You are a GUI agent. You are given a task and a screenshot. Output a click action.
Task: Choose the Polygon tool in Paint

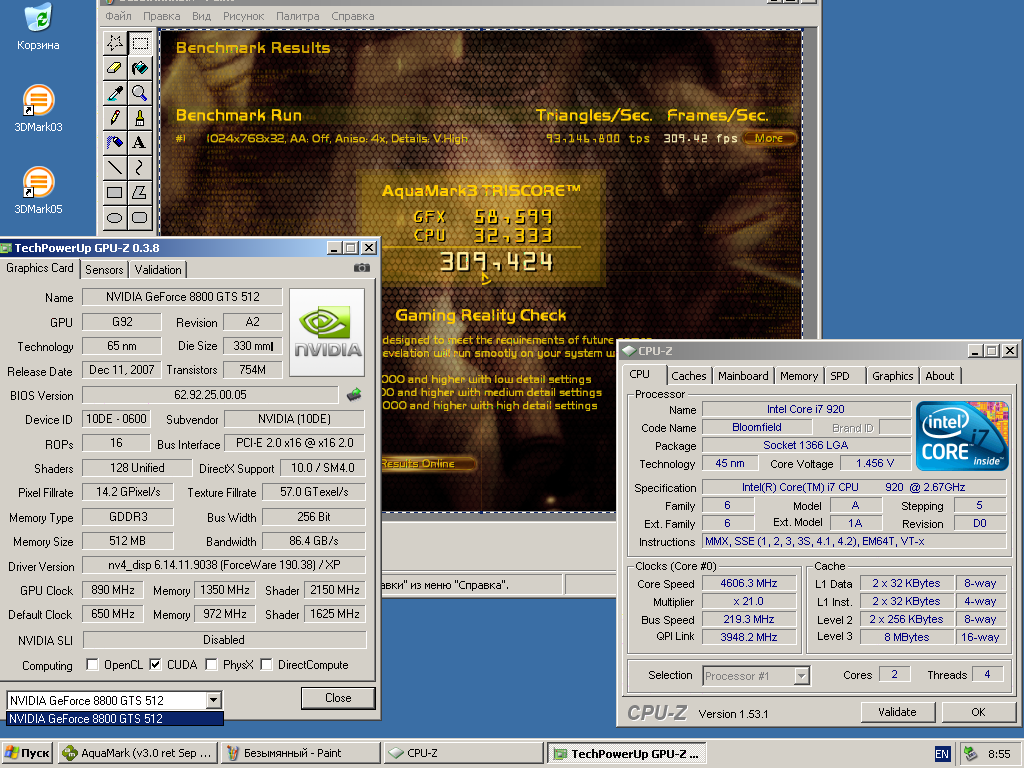pyautogui.click(x=140, y=193)
